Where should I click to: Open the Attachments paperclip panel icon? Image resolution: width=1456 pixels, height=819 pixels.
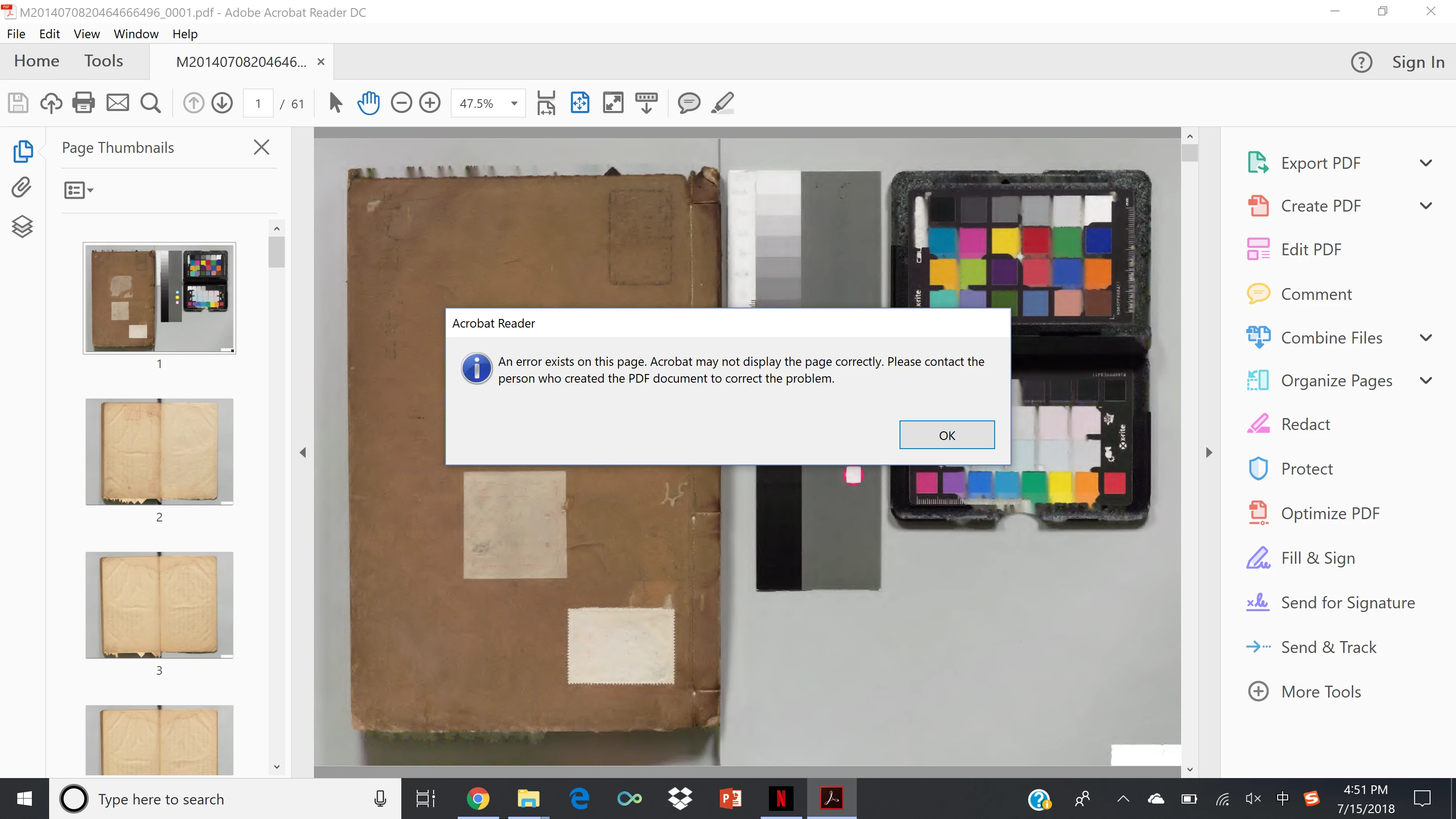pyautogui.click(x=22, y=187)
